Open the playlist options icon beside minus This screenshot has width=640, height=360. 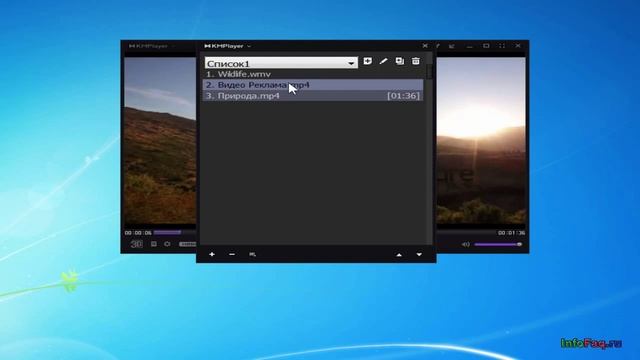click(x=252, y=254)
